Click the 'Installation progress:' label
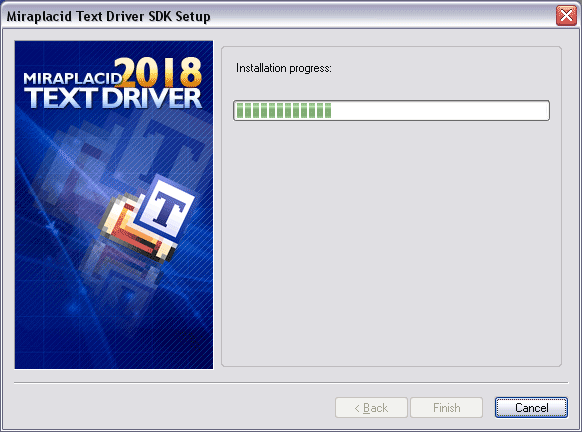The height and width of the screenshot is (432, 582). coord(284,68)
